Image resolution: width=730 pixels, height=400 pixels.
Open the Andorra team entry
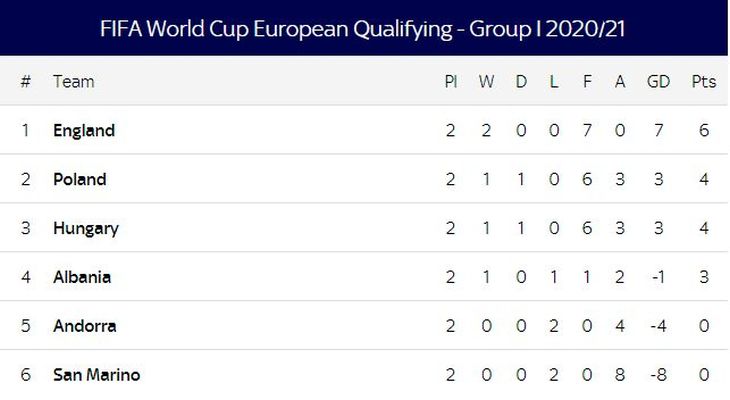[84, 326]
